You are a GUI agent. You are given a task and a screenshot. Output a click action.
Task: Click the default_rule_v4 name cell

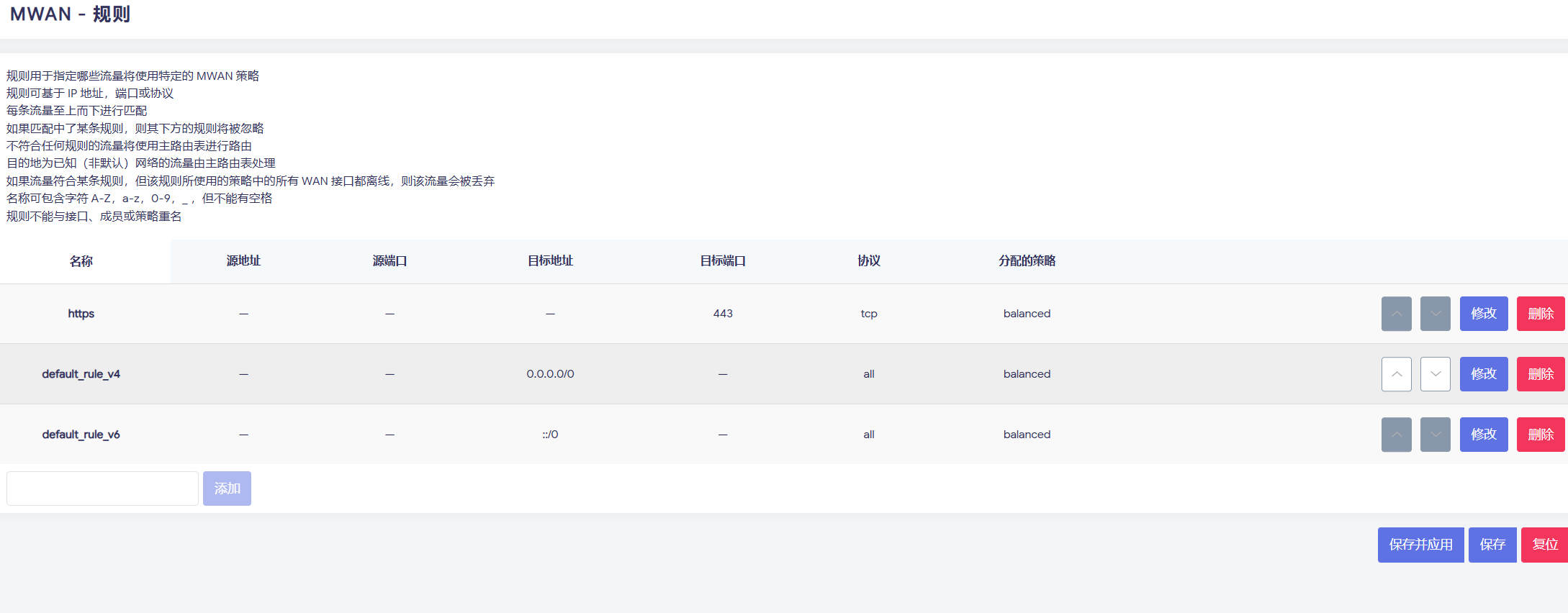pyautogui.click(x=81, y=374)
